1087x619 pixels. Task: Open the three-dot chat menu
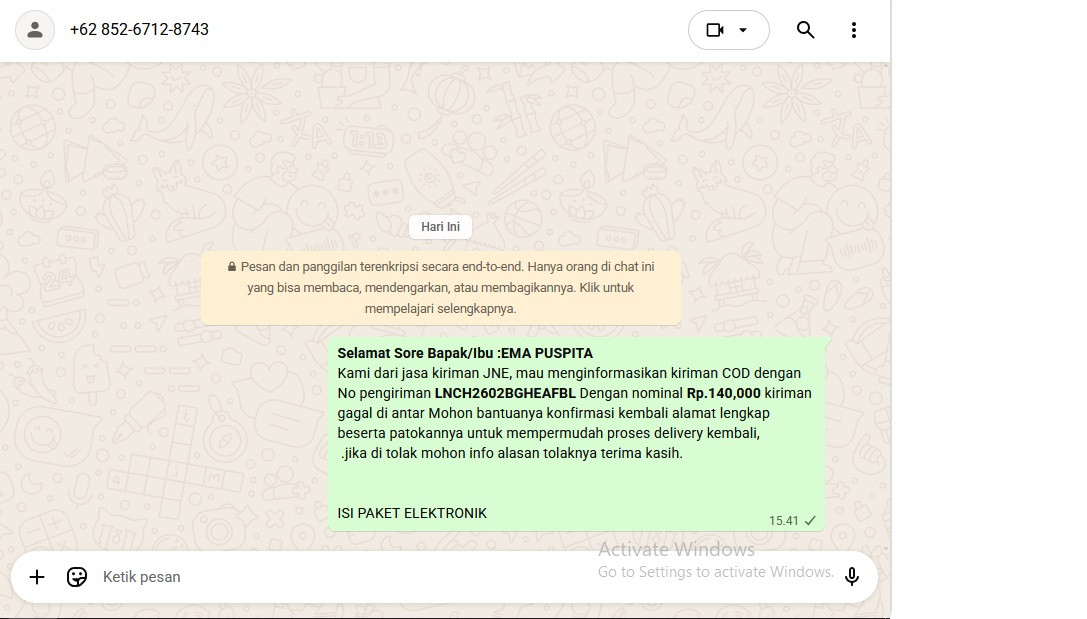[853, 30]
